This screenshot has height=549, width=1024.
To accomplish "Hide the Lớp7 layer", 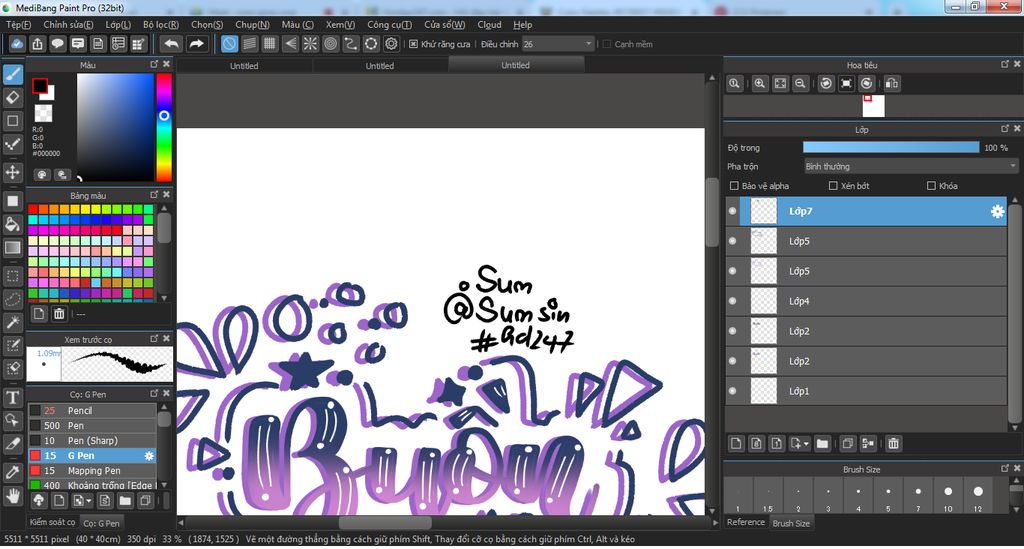I will tap(732, 212).
